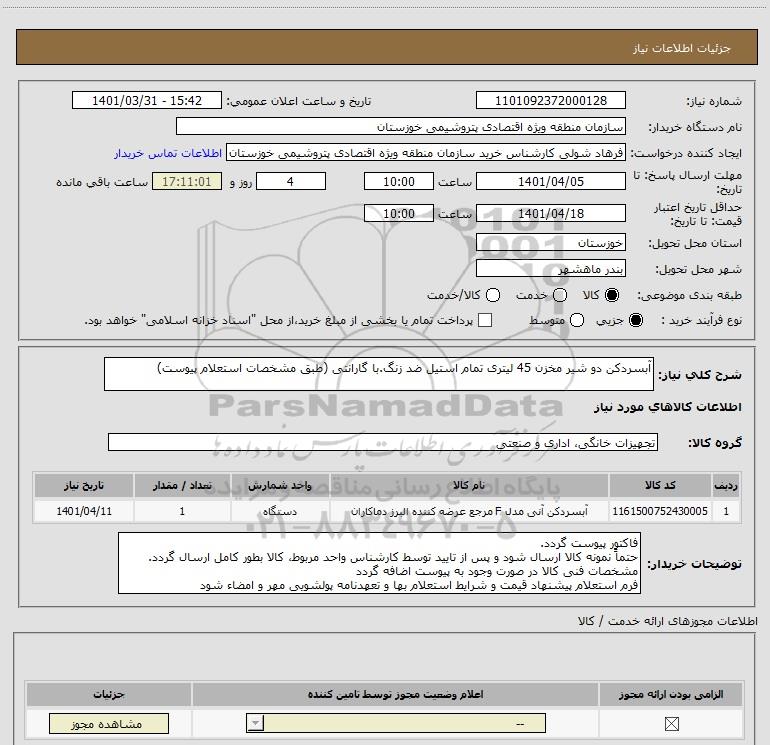Screen dimensions: 770x745
Task: Click the response deadline time 10:00 field
Action: click(x=399, y=182)
